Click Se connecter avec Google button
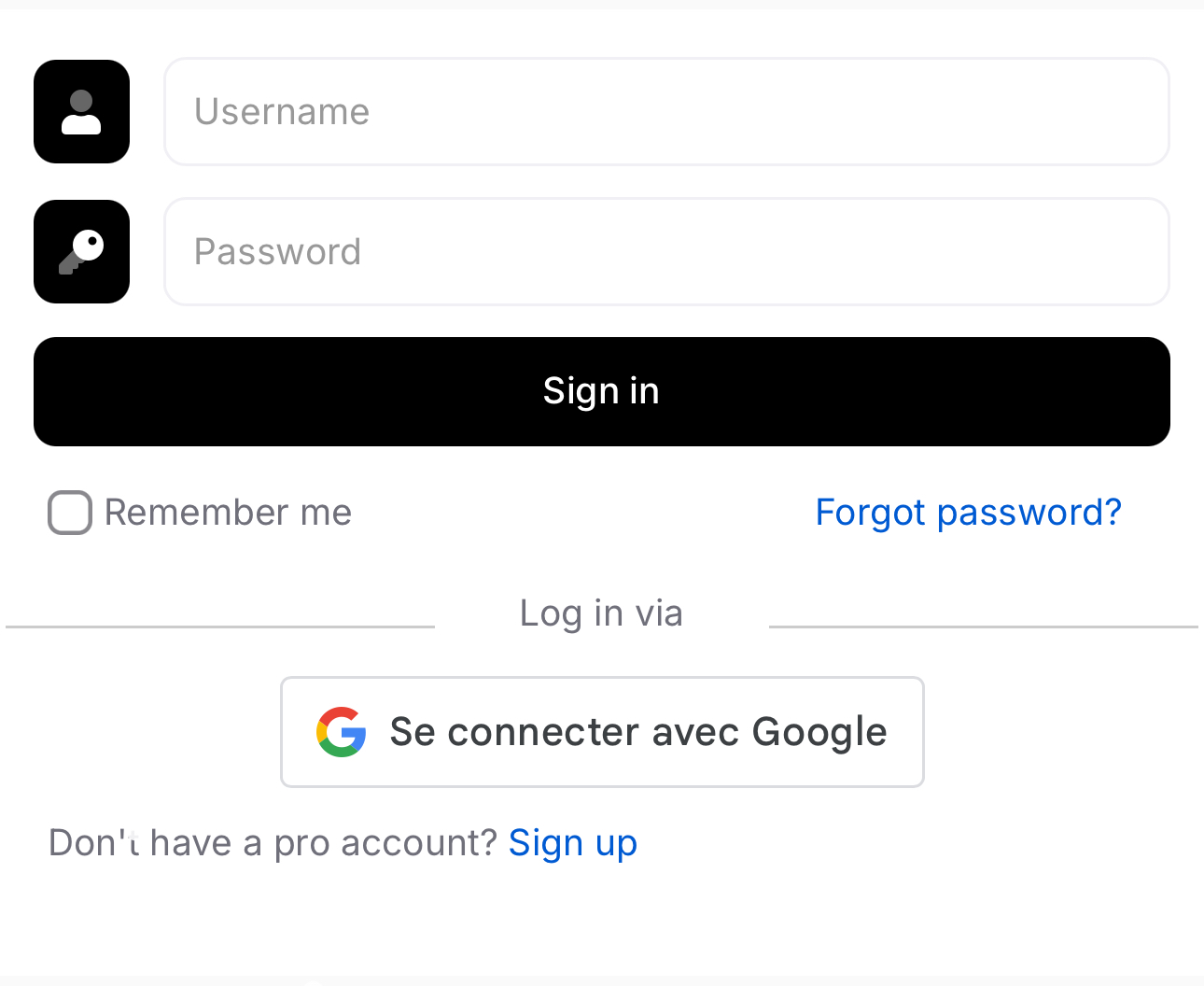Screen dimensions: 1204x986 tap(602, 732)
